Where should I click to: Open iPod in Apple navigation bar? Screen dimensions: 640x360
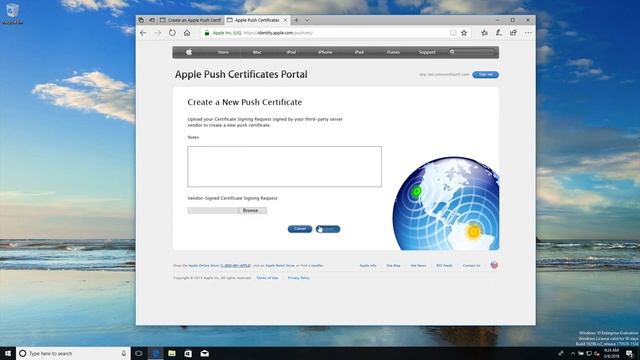[x=291, y=52]
